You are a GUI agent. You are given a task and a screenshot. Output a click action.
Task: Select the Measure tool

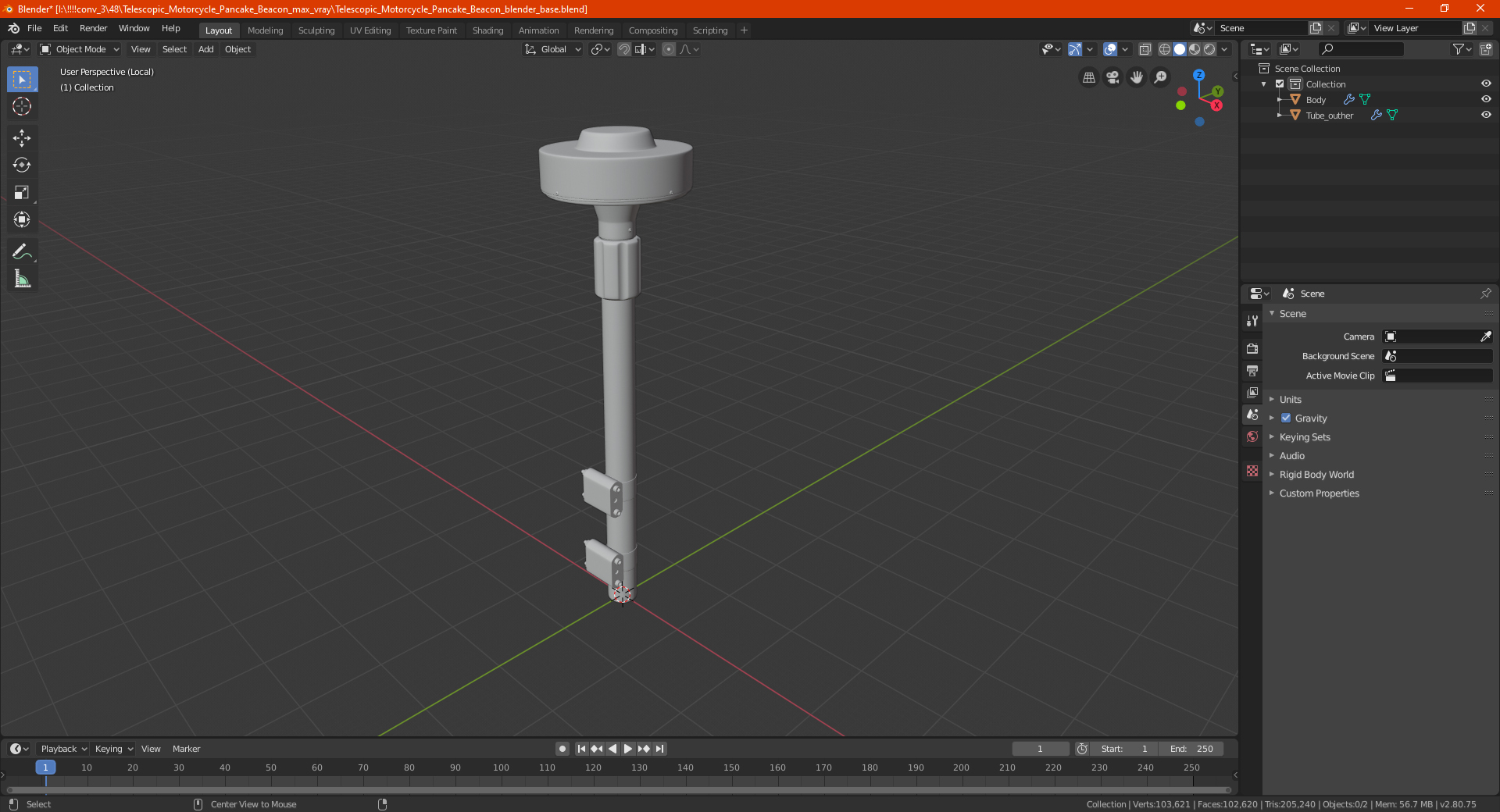22,279
